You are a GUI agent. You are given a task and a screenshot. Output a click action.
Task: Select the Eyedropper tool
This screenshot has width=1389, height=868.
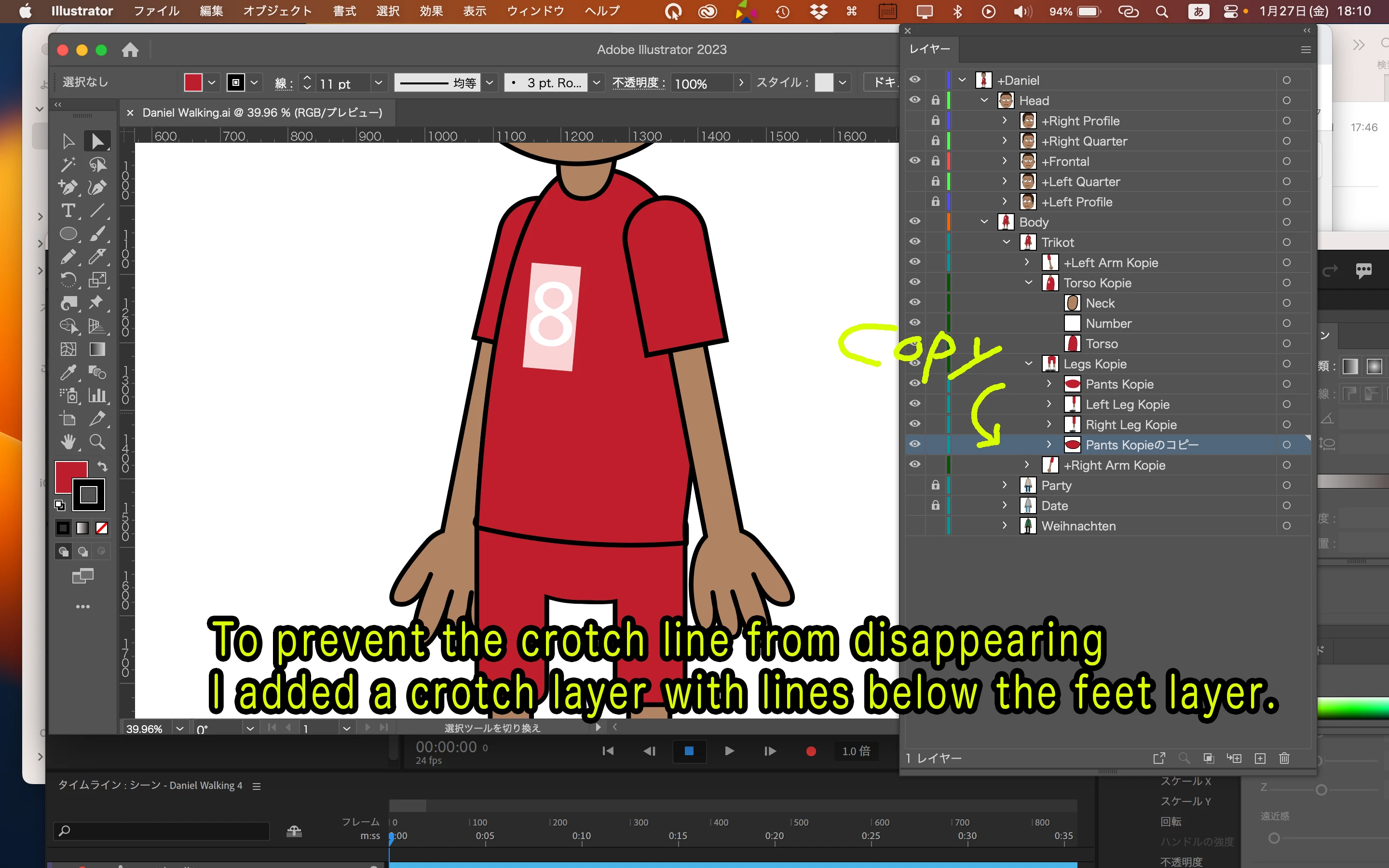point(68,373)
